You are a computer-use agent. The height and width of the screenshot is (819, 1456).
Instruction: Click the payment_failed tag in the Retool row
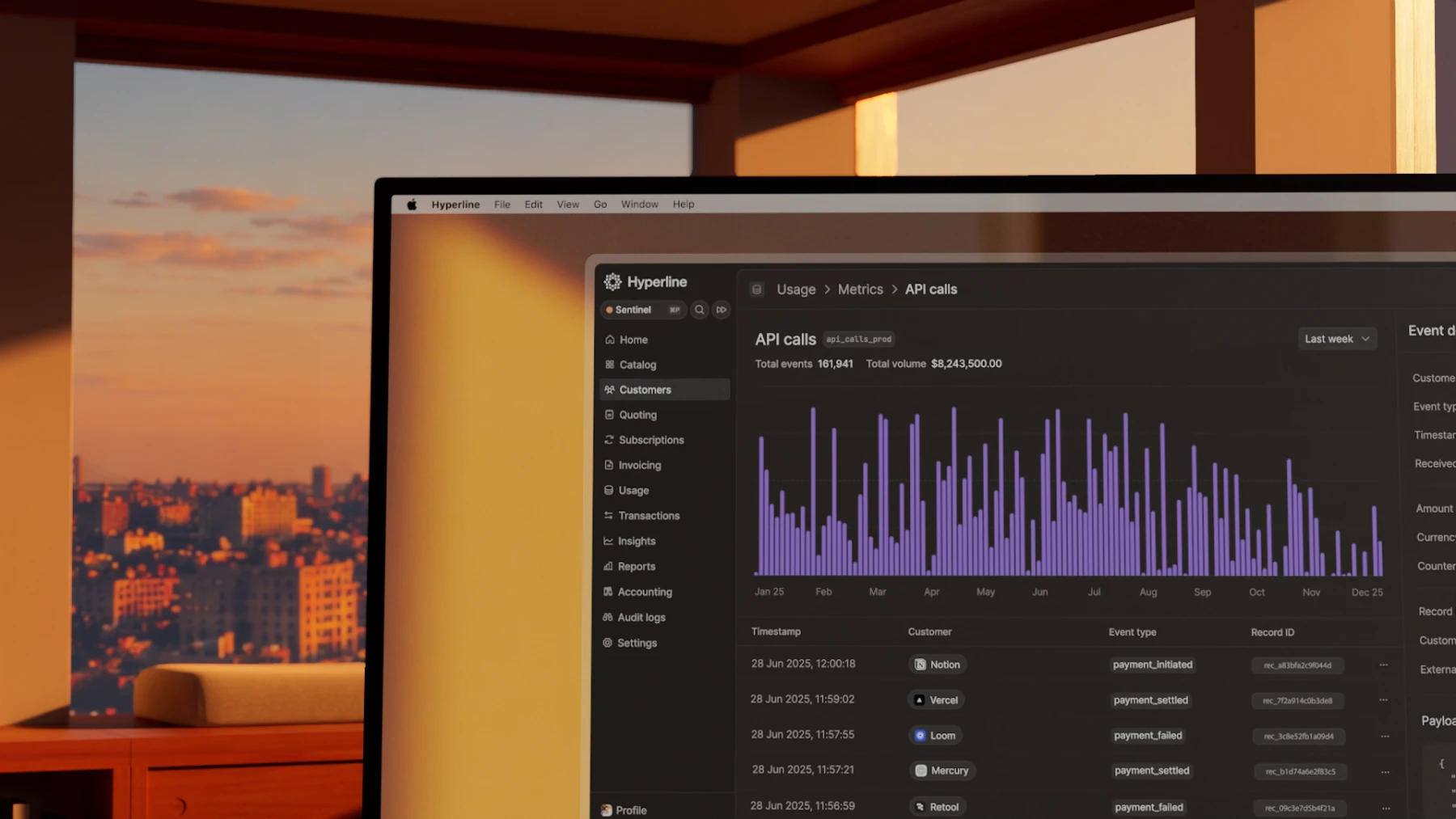click(x=1149, y=808)
